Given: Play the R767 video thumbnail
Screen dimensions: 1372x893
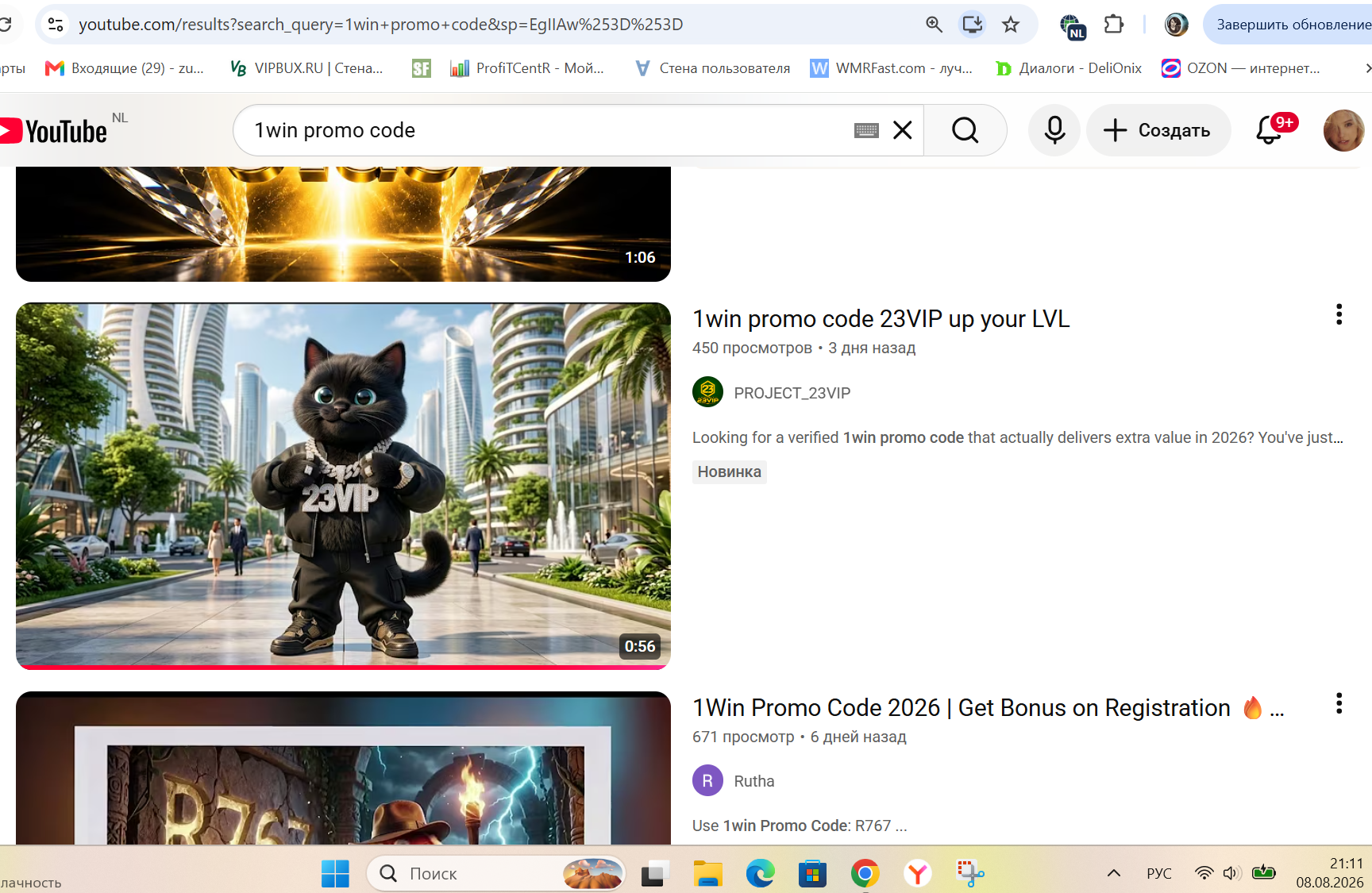Looking at the screenshot, I should click(x=343, y=768).
